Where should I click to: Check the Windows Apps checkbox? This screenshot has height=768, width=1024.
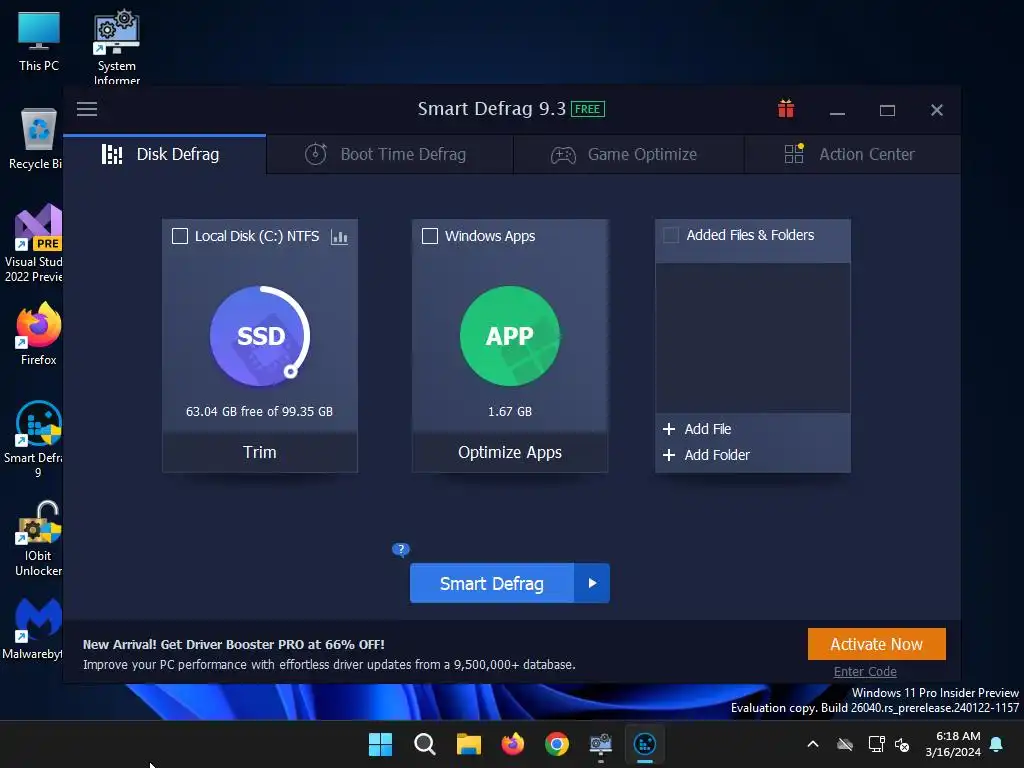430,236
